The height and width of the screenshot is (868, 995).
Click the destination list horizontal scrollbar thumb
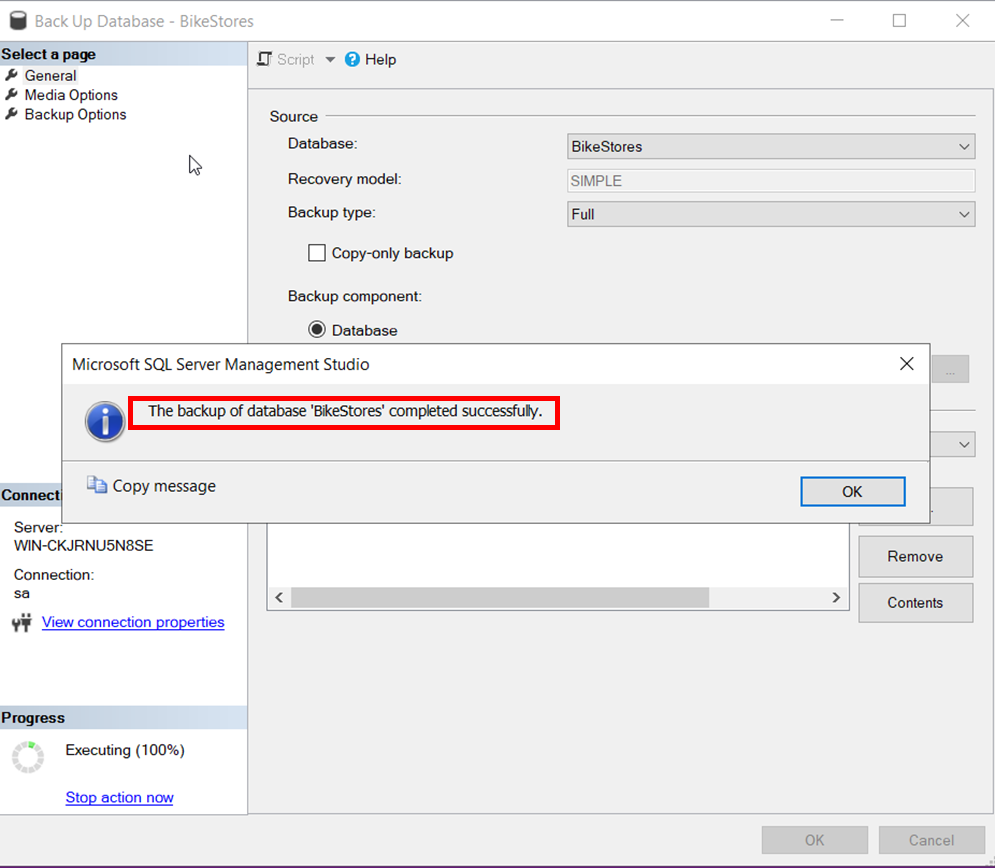point(500,598)
